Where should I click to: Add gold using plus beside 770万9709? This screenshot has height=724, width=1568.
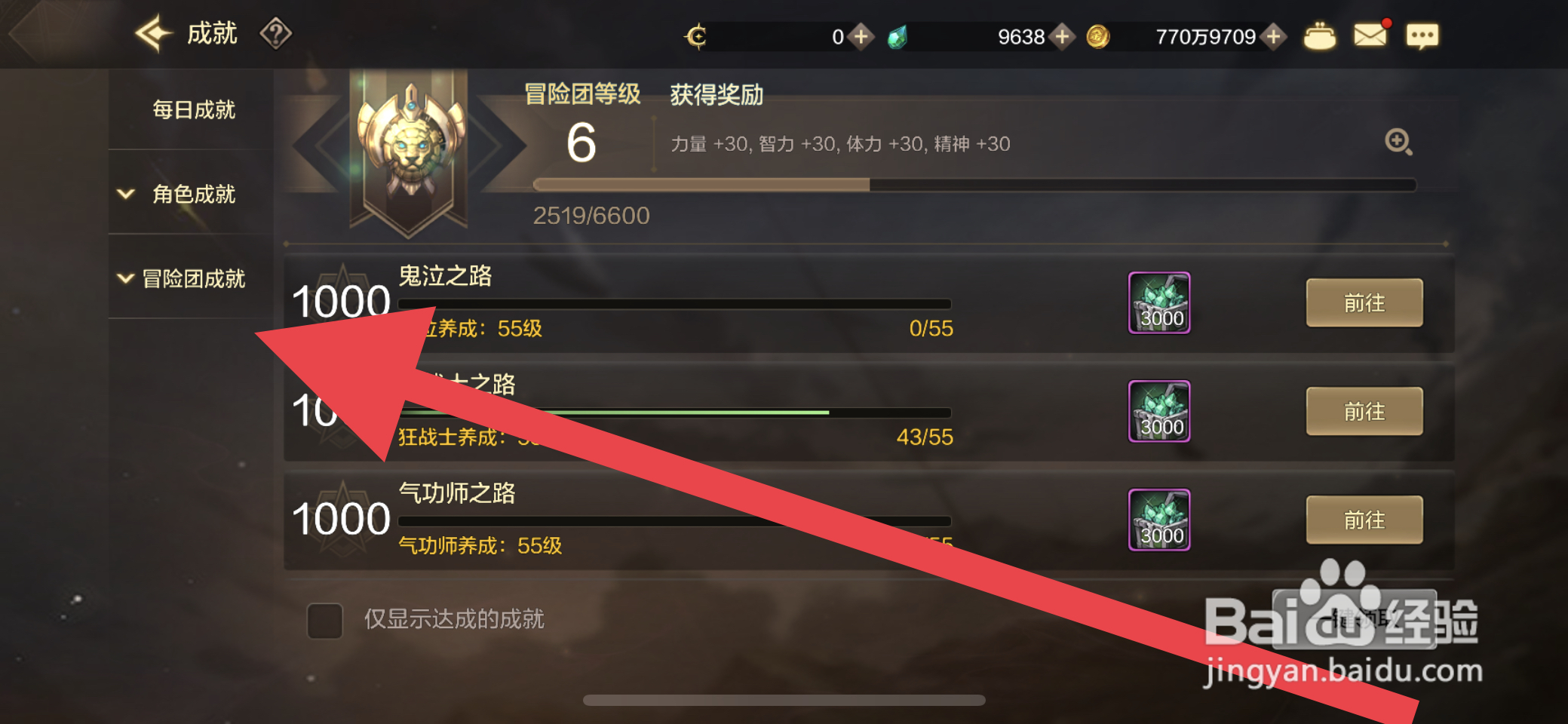tap(1273, 36)
